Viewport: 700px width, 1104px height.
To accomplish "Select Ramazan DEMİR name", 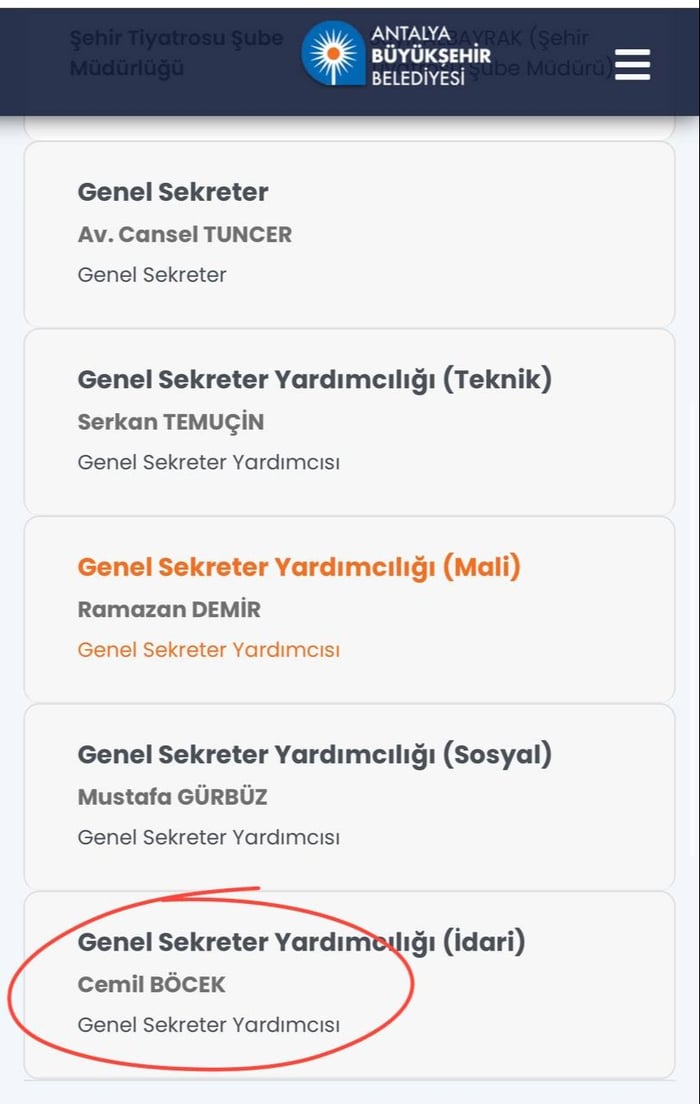I will point(169,609).
